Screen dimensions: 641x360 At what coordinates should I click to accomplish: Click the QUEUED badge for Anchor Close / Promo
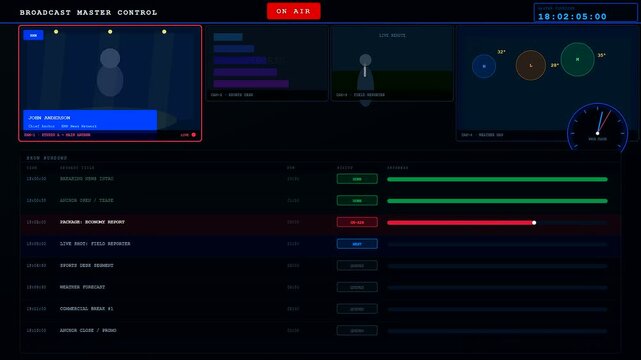coord(357,331)
